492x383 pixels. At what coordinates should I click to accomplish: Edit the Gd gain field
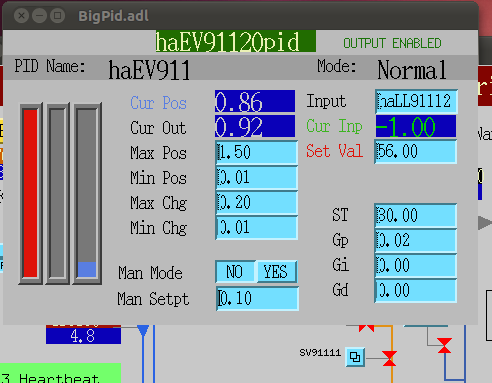point(415,291)
